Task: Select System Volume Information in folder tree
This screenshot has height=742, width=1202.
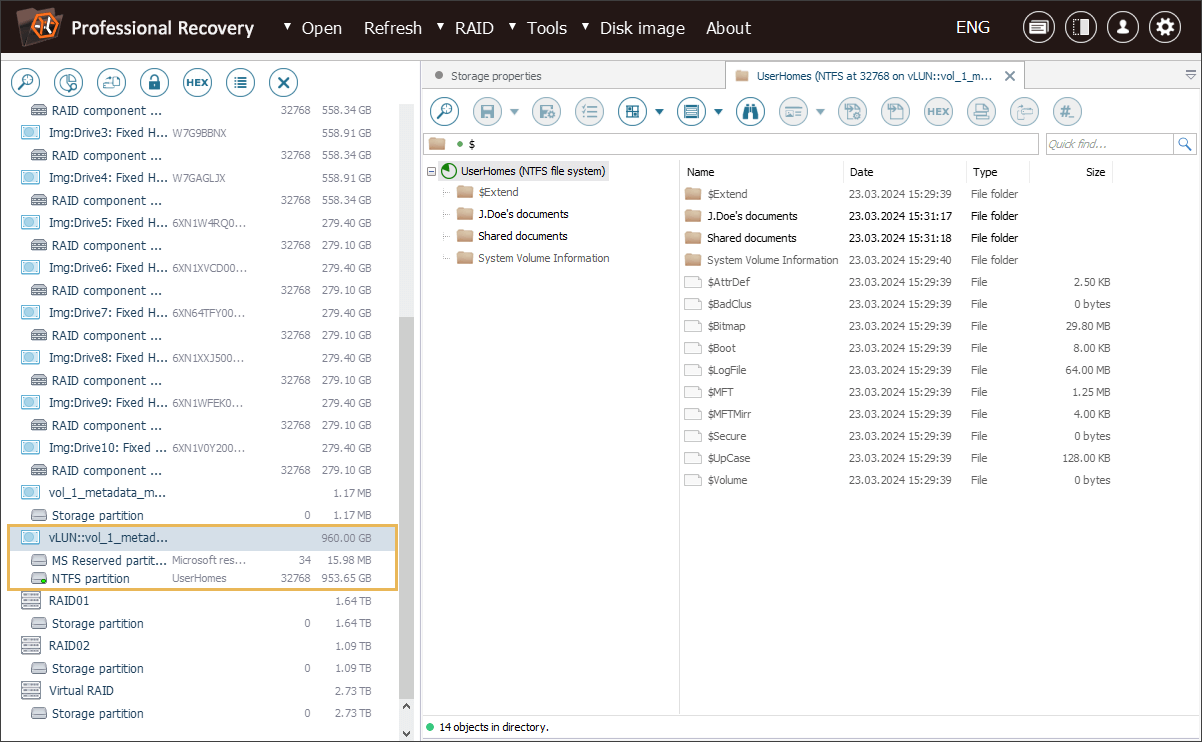Action: (543, 258)
